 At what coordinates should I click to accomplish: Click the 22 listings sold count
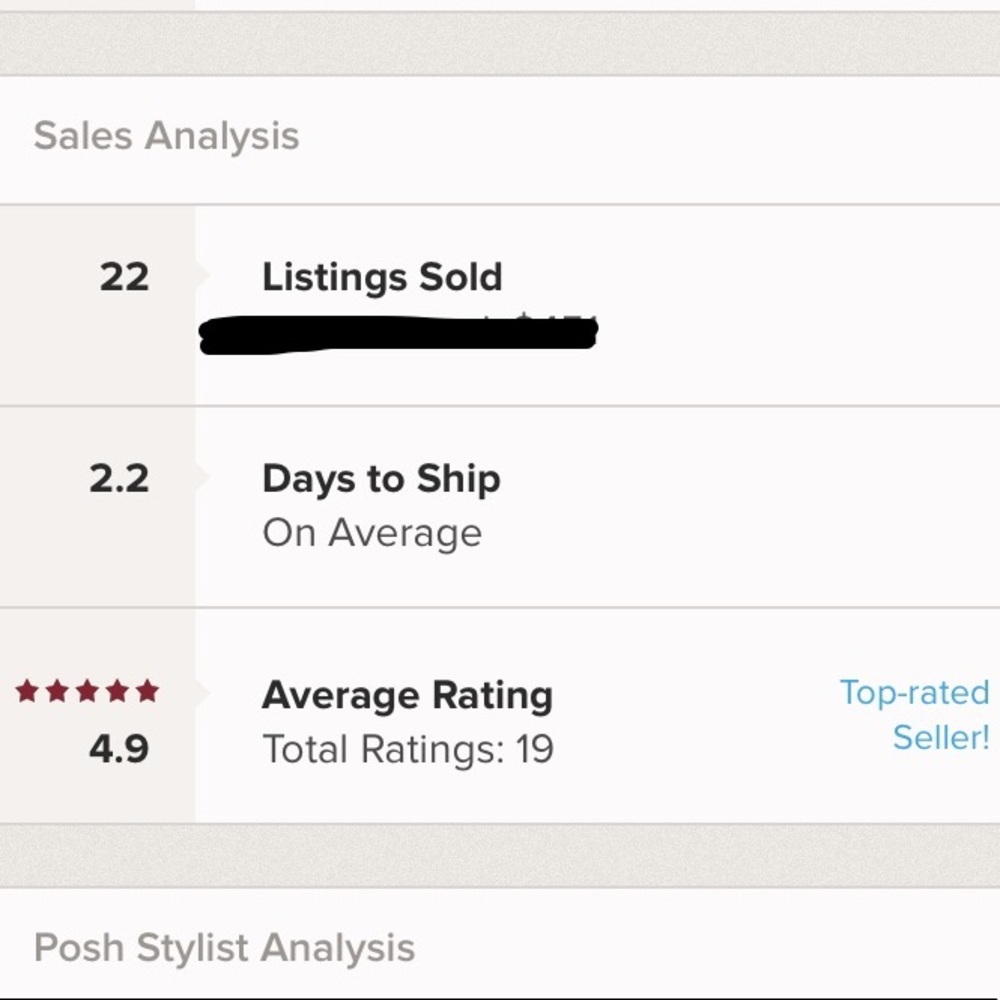pos(123,277)
